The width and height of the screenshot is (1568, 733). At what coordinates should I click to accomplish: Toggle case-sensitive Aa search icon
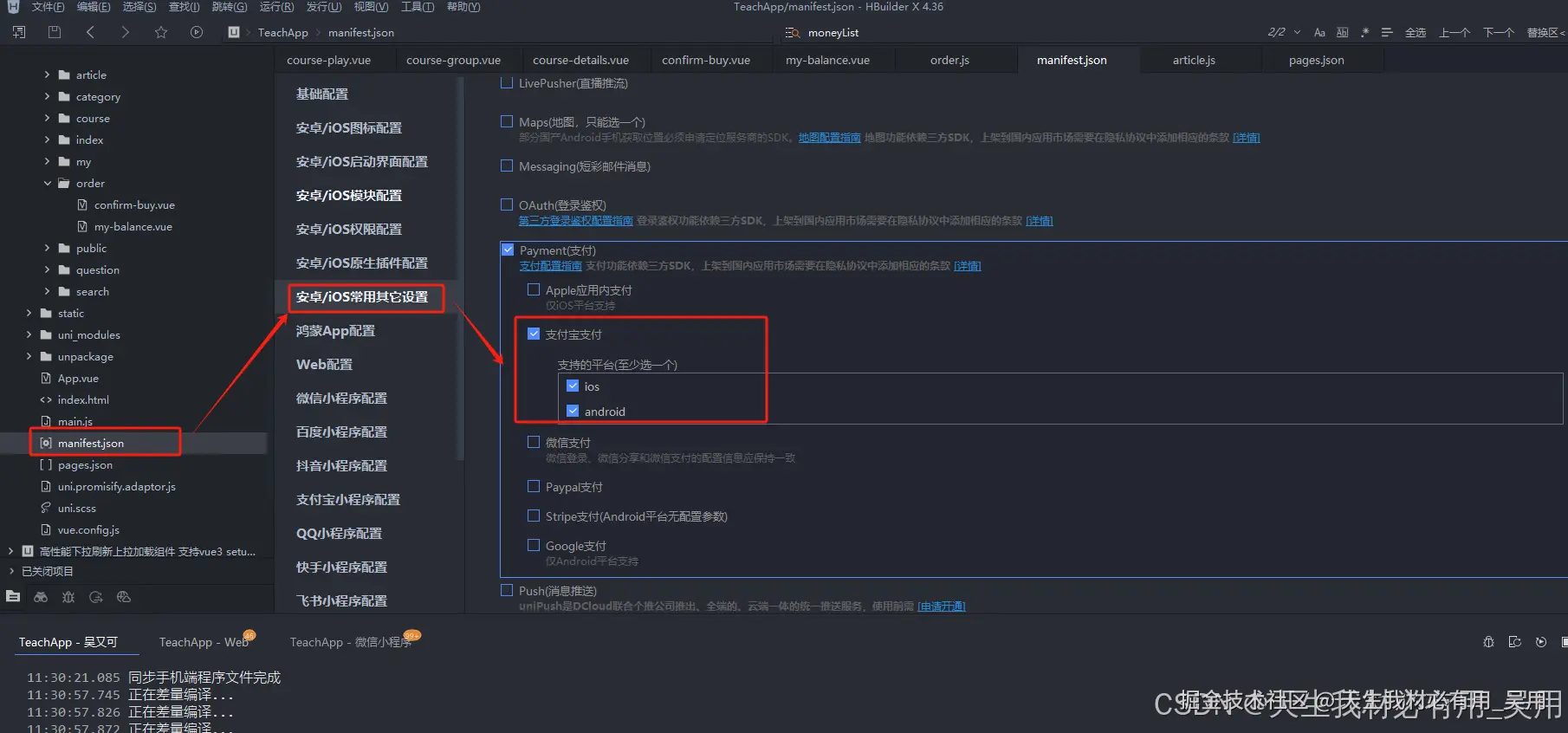point(1319,33)
